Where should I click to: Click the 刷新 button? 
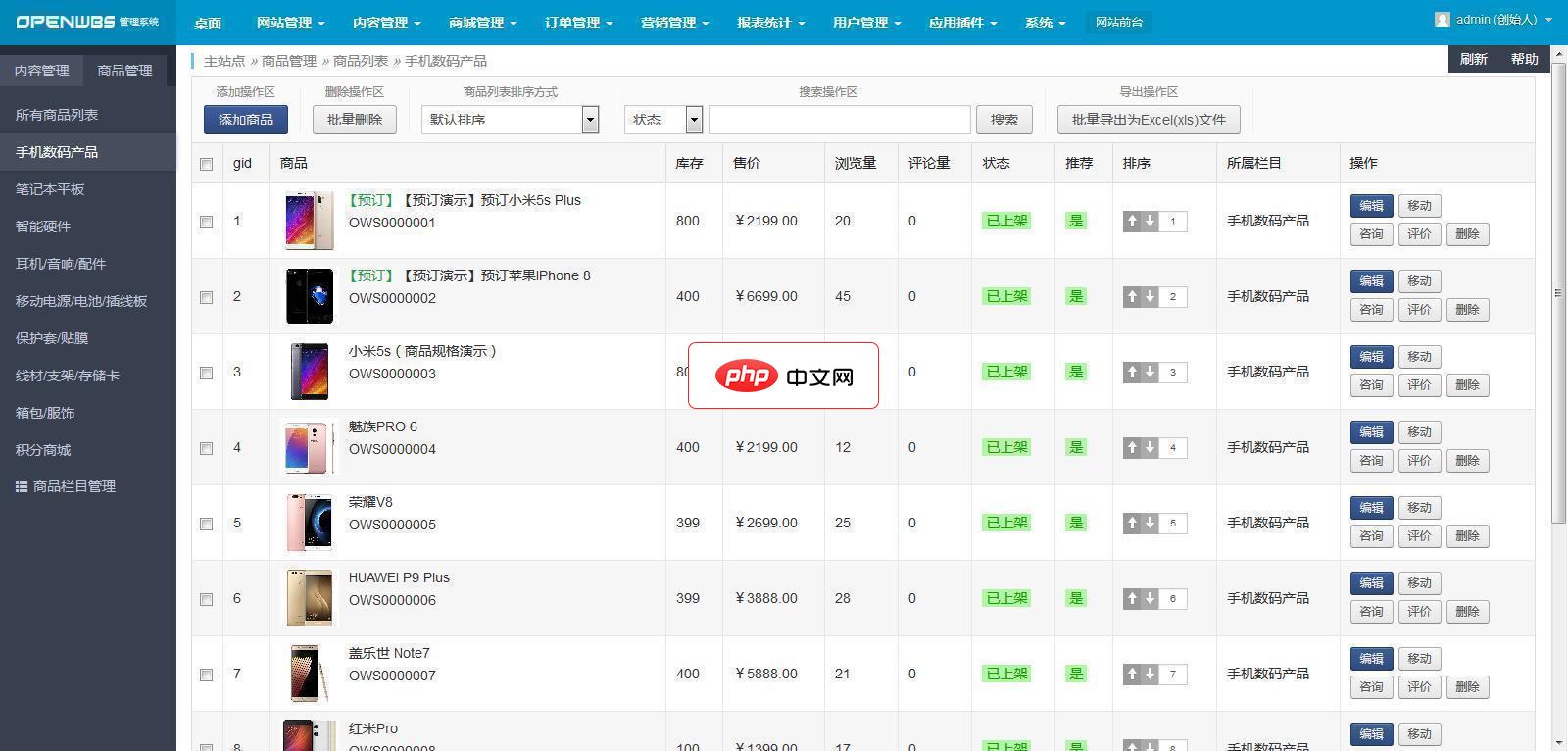click(x=1473, y=59)
